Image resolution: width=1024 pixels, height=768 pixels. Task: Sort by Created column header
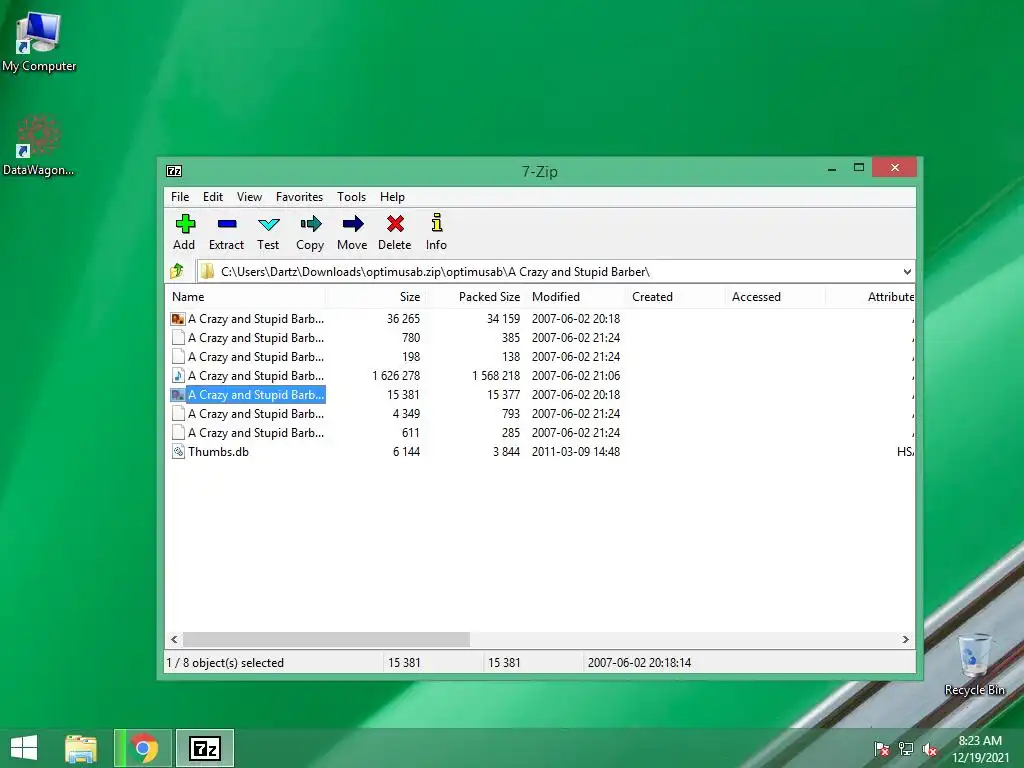click(675, 296)
